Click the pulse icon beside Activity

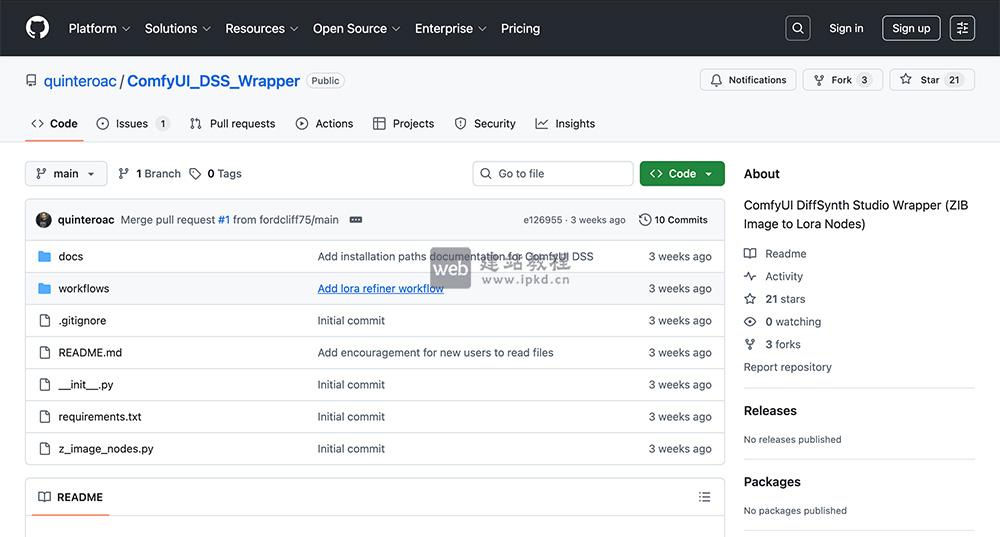coord(750,276)
